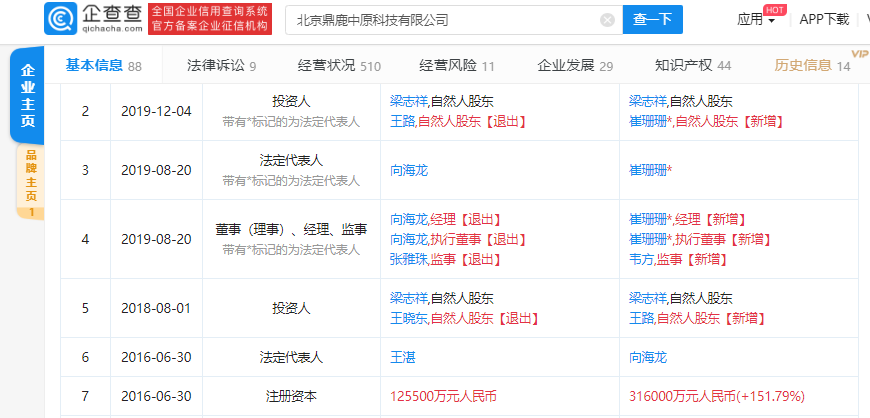Open 梁志祥 in row 5 before-change column
Screen dimensions: 870x418
pos(409,298)
